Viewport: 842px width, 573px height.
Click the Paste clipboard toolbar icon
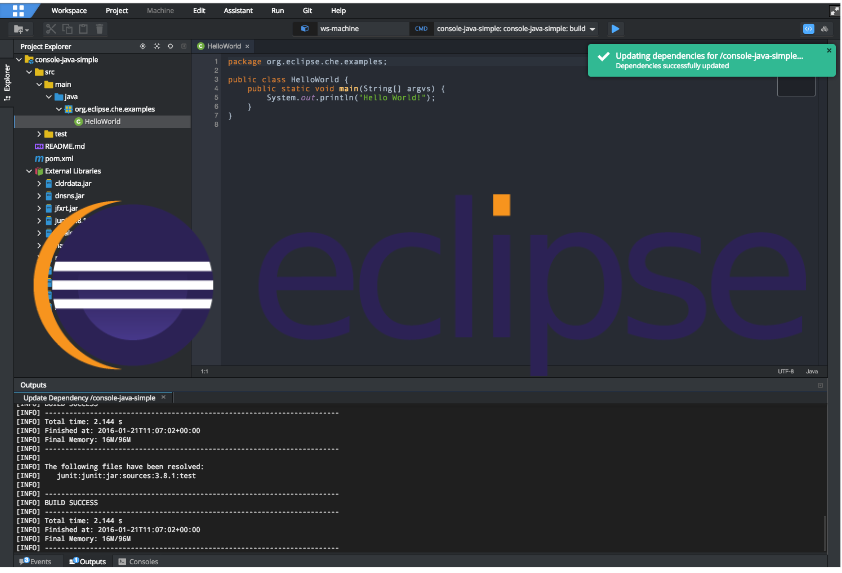coord(83,29)
